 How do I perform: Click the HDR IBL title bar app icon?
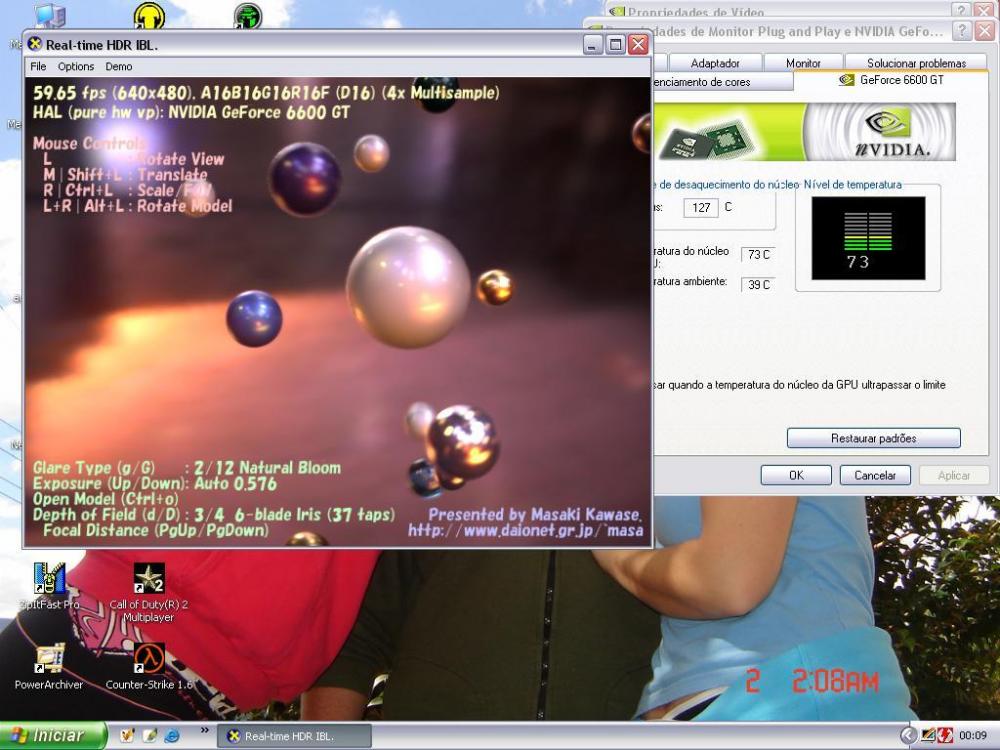[x=35, y=45]
